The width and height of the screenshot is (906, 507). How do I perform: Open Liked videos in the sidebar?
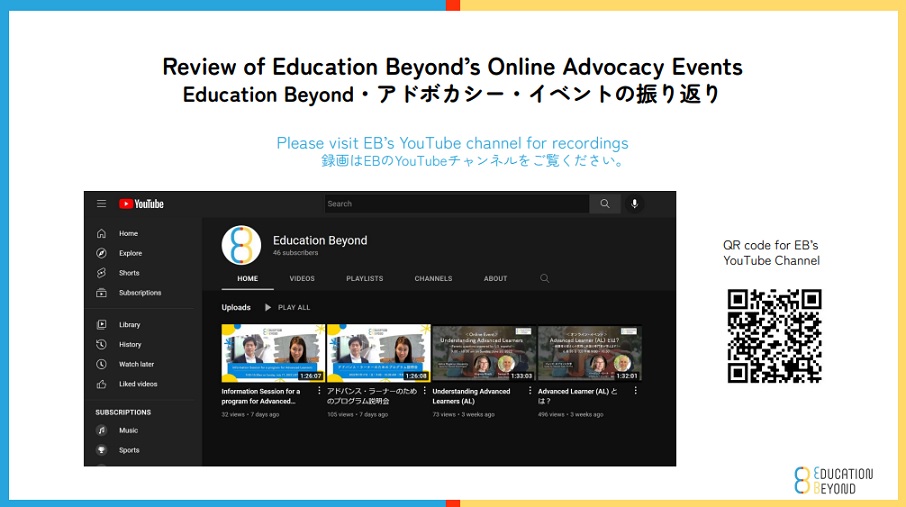coord(138,384)
